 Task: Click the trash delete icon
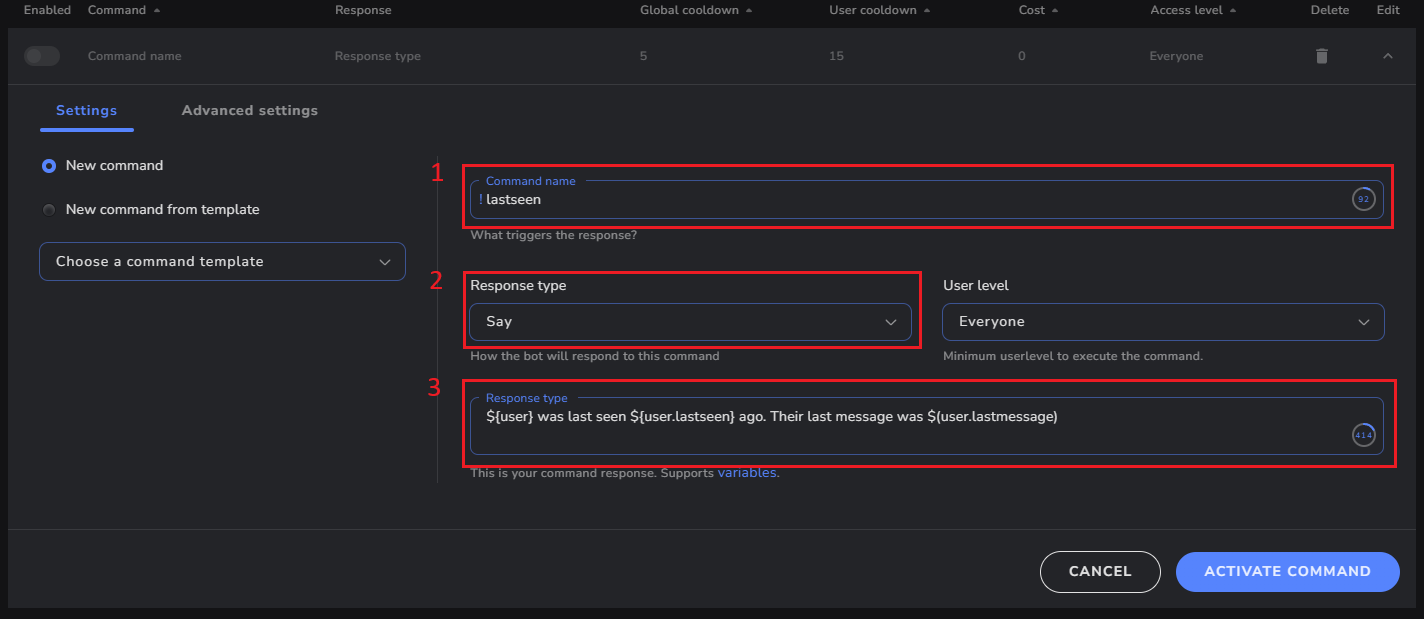point(1321,56)
